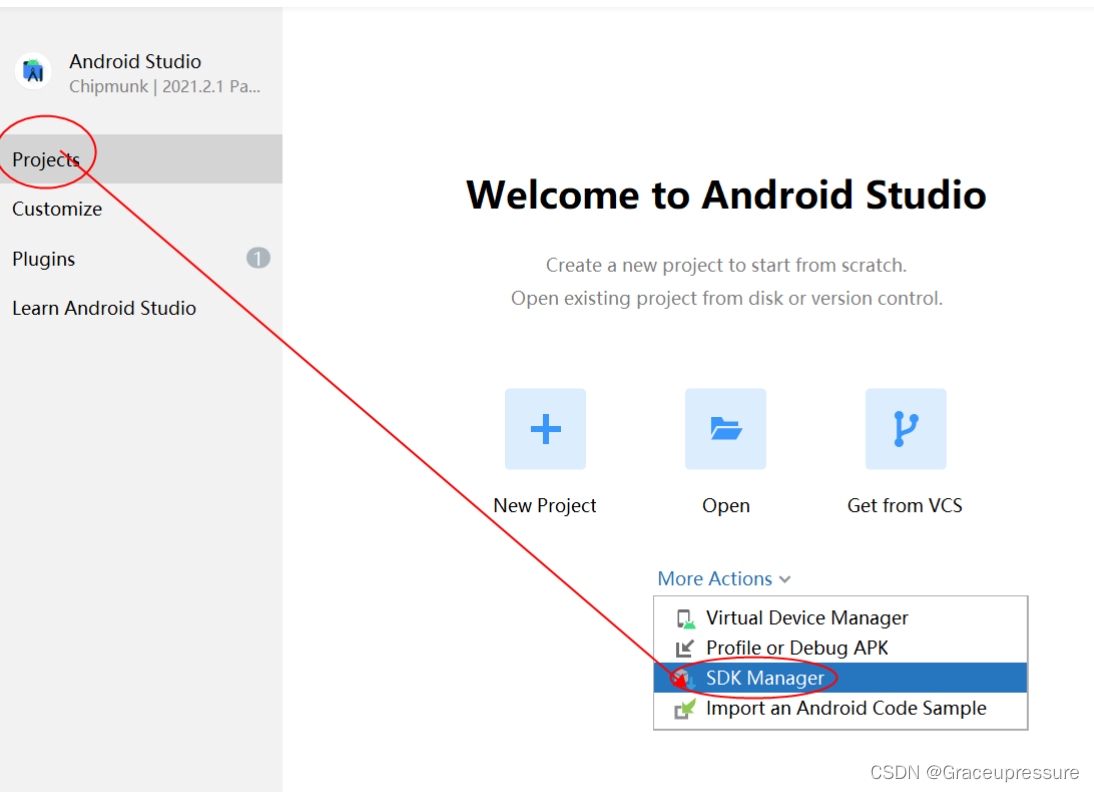Viewport: 1094px width, 792px height.
Task: Click the Plugins update count badge
Action: 257,258
